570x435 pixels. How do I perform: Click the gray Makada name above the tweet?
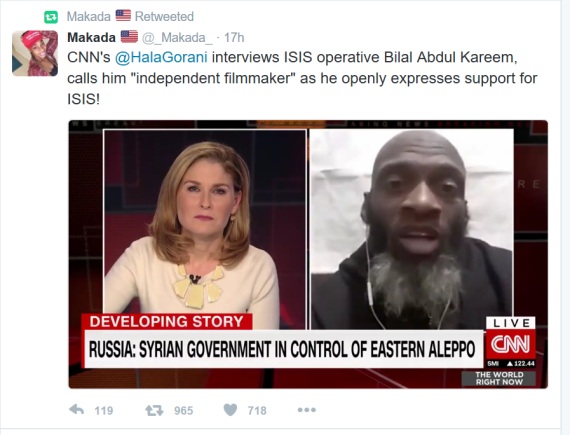[89, 17]
